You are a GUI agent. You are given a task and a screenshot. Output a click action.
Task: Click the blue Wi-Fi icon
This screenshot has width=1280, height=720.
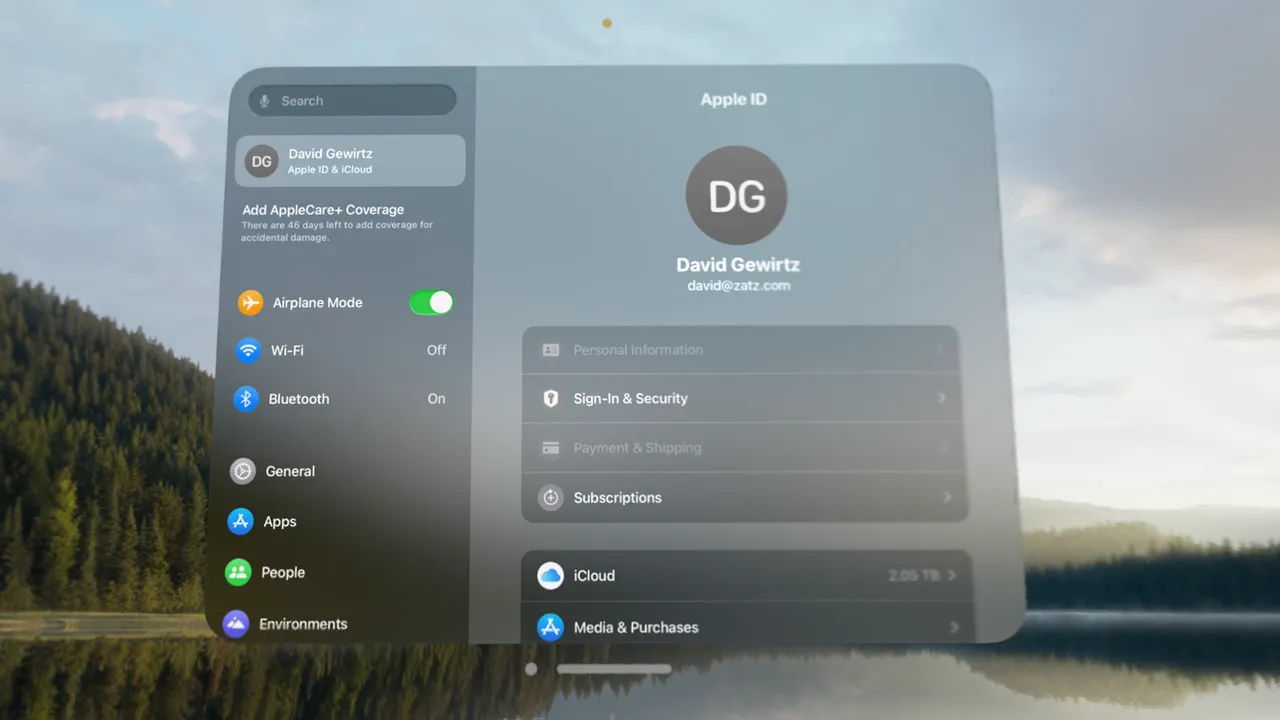248,351
